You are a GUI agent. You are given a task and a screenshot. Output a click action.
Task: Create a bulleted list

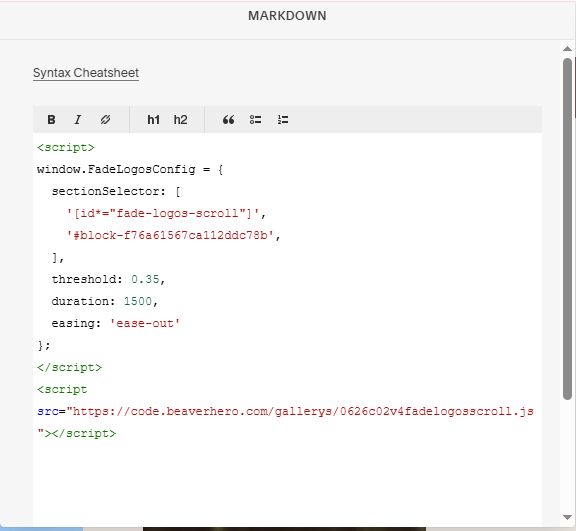(x=255, y=119)
